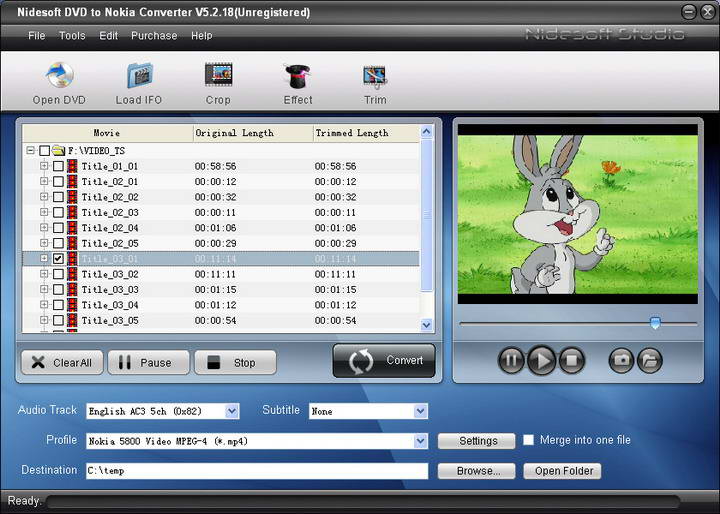
Task: Click the Open Folder button
Action: [x=562, y=471]
